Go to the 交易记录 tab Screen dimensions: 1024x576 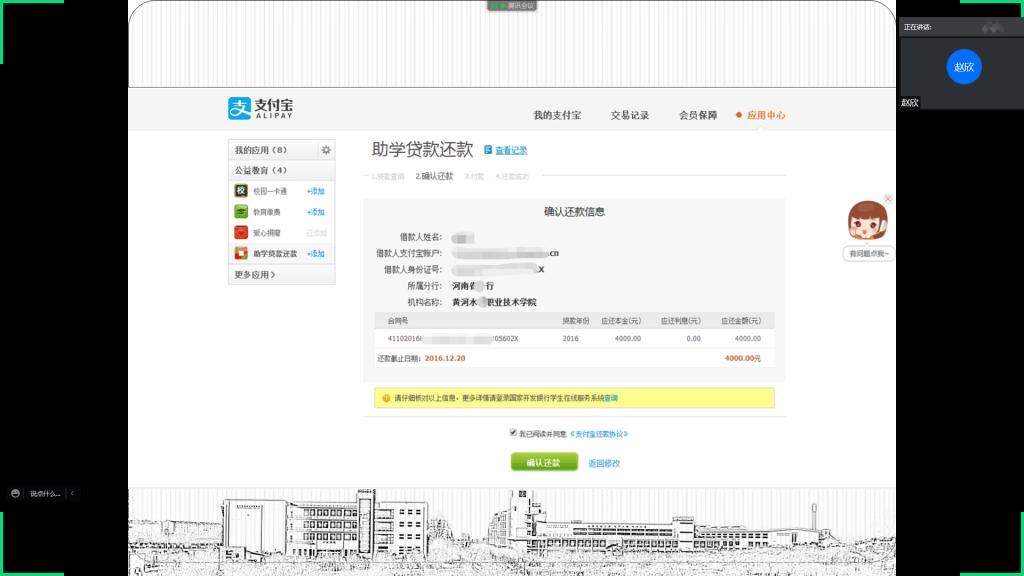point(630,115)
